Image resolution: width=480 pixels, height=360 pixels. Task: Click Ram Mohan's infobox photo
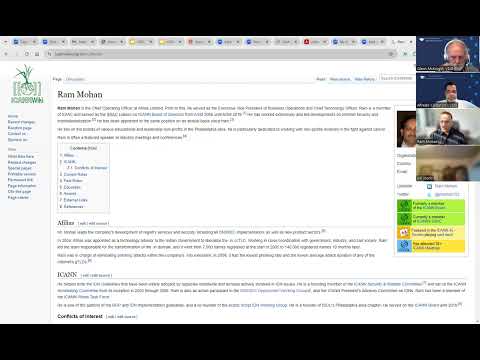point(406,129)
